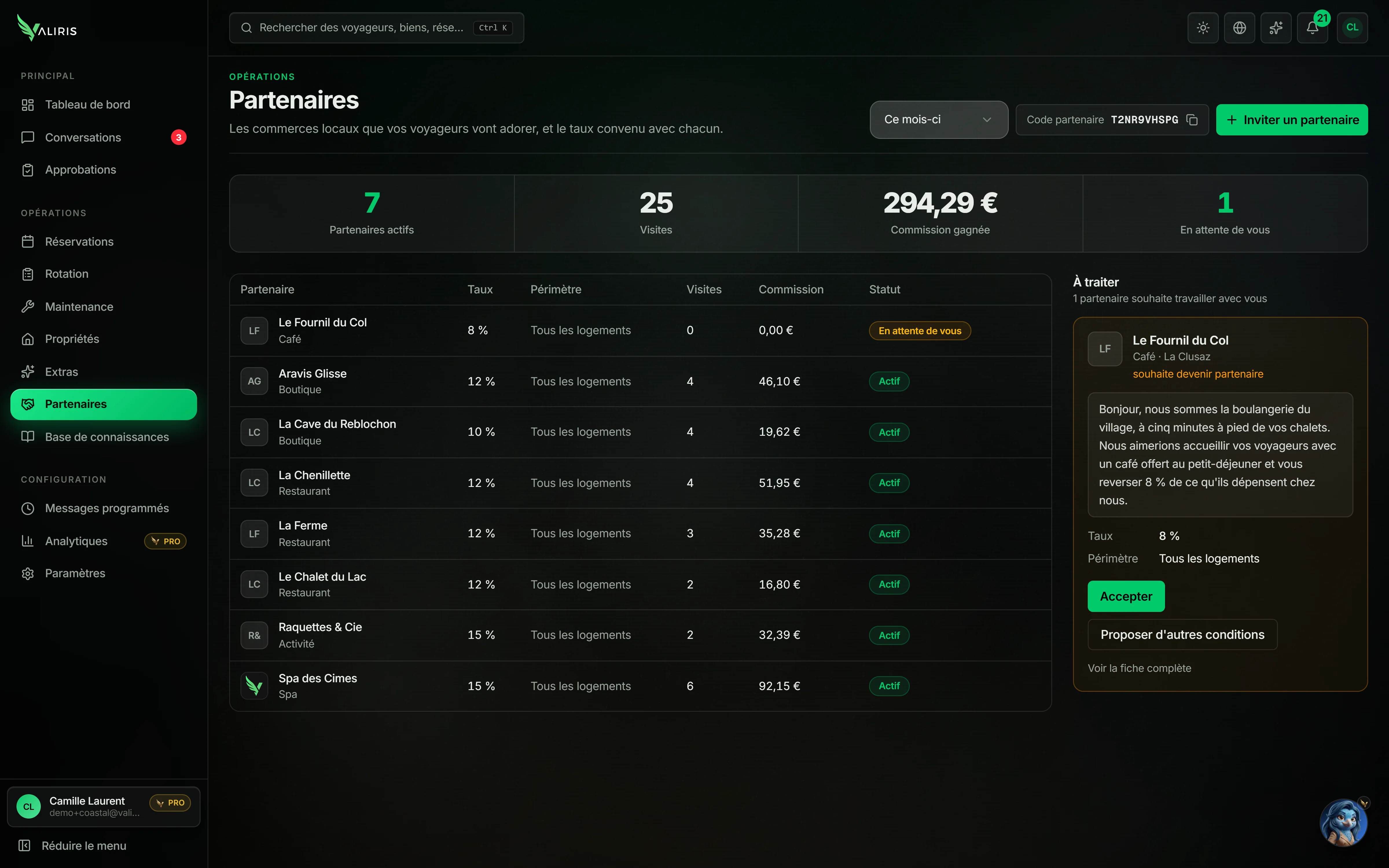This screenshot has width=1389, height=868.
Task: Select La Ferme restaurant row
Action: [640, 534]
